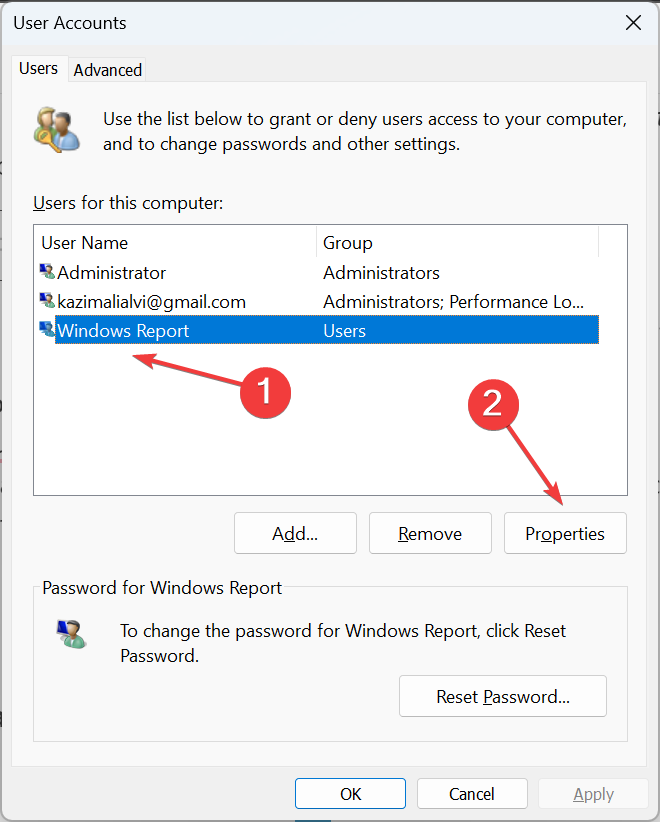Viewport: 660px width, 822px height.
Task: Select the Windows Report user entry
Action: 123,331
